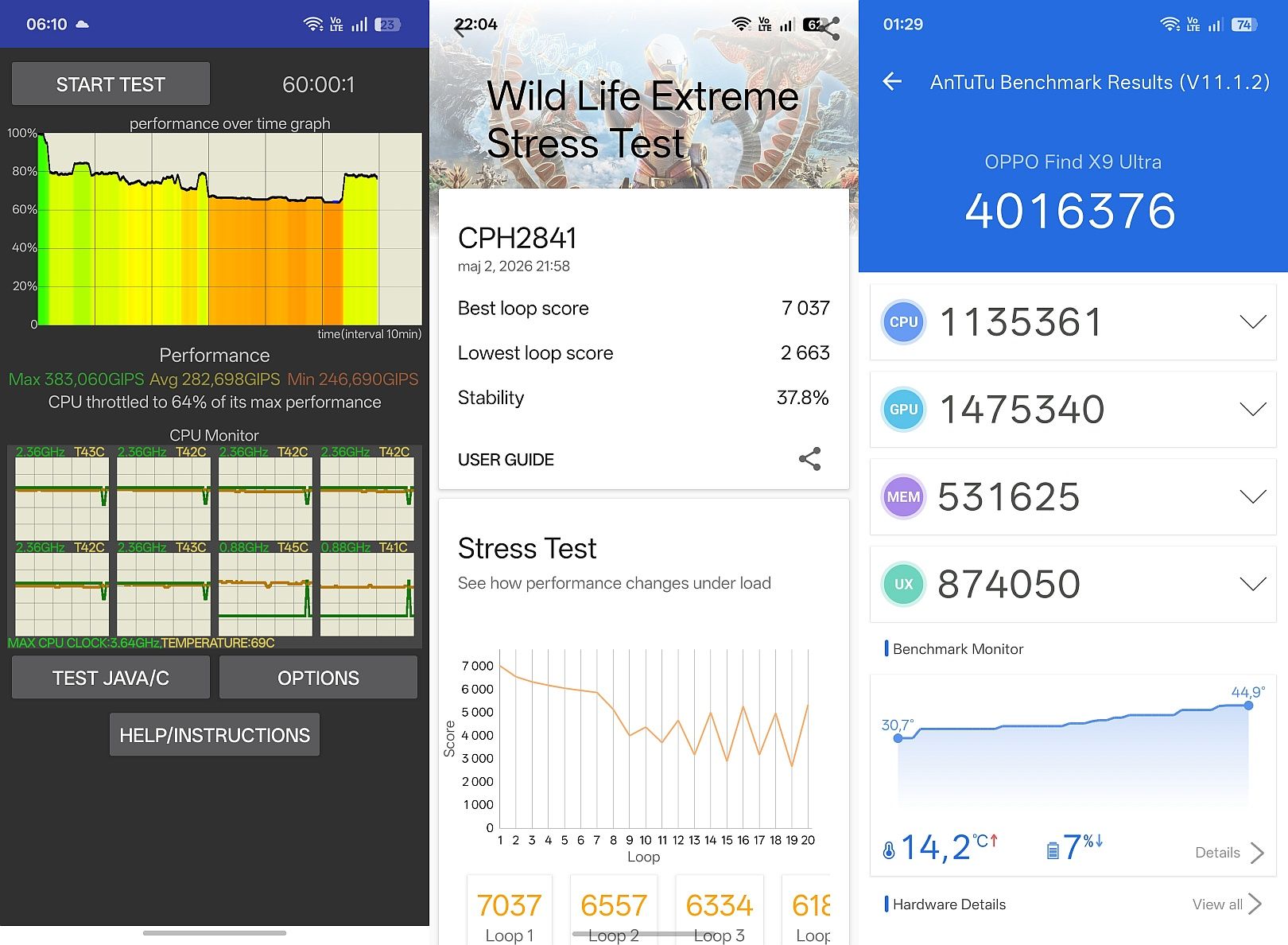Tap the 30,7° start point on monitor graph
The image size is (1288, 945).
[x=898, y=738]
